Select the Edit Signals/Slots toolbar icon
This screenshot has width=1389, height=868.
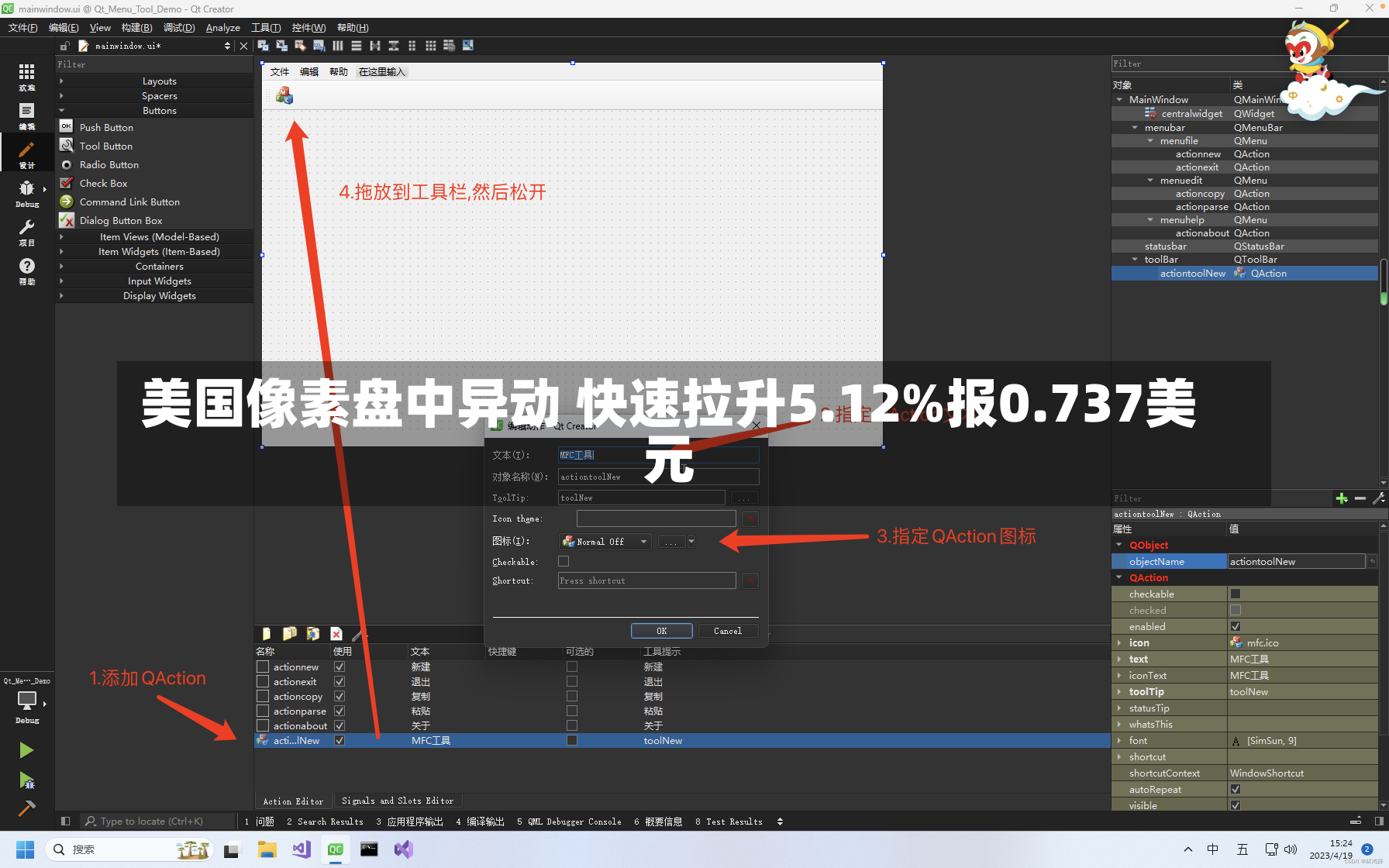(x=282, y=46)
